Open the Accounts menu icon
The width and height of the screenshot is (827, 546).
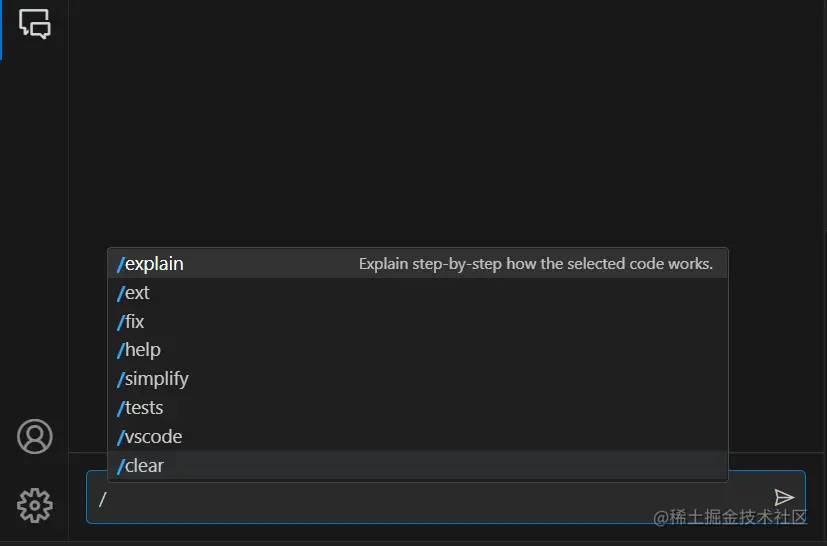[35, 437]
